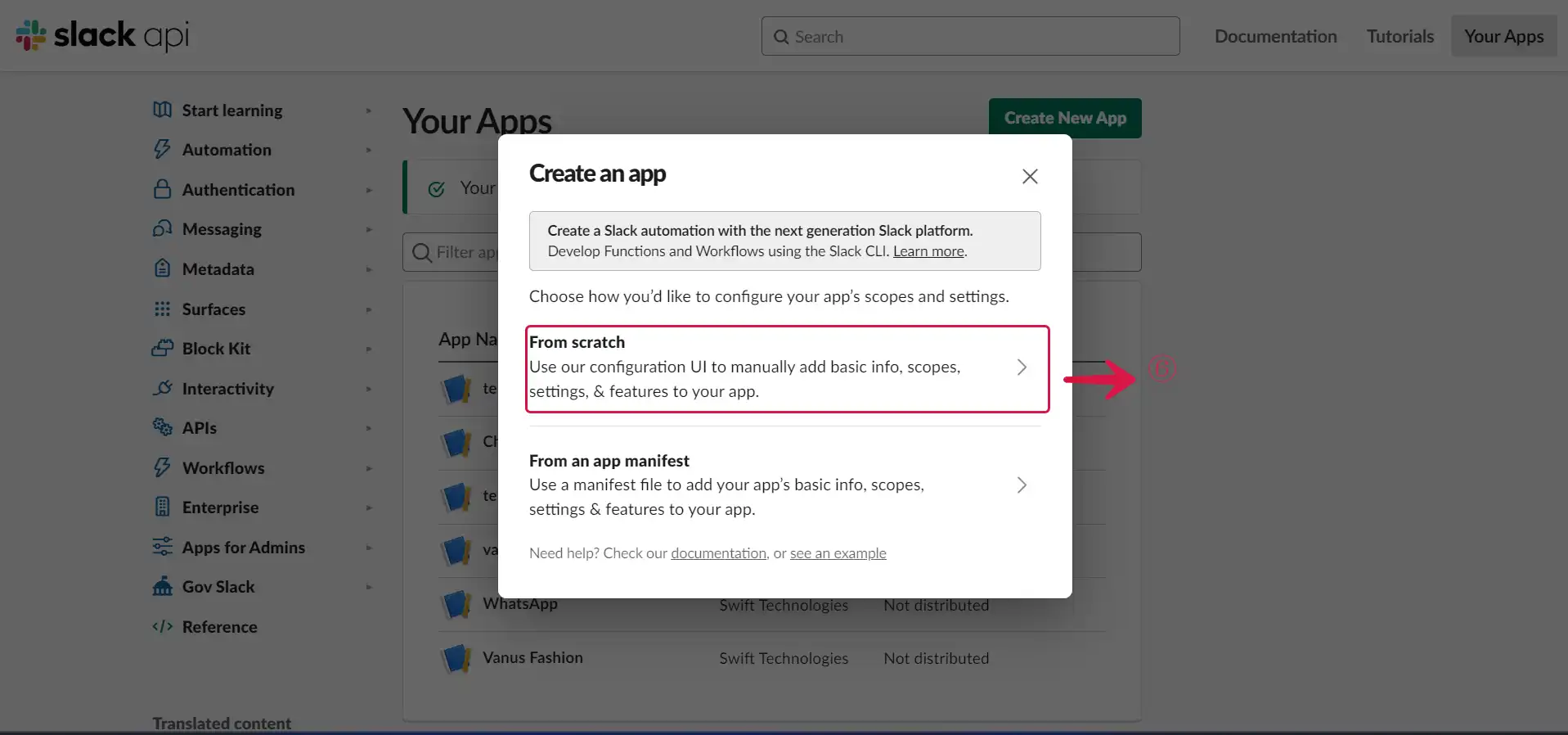Viewport: 1568px width, 735px height.
Task: Open the Documentation nav item
Action: coord(1275,36)
